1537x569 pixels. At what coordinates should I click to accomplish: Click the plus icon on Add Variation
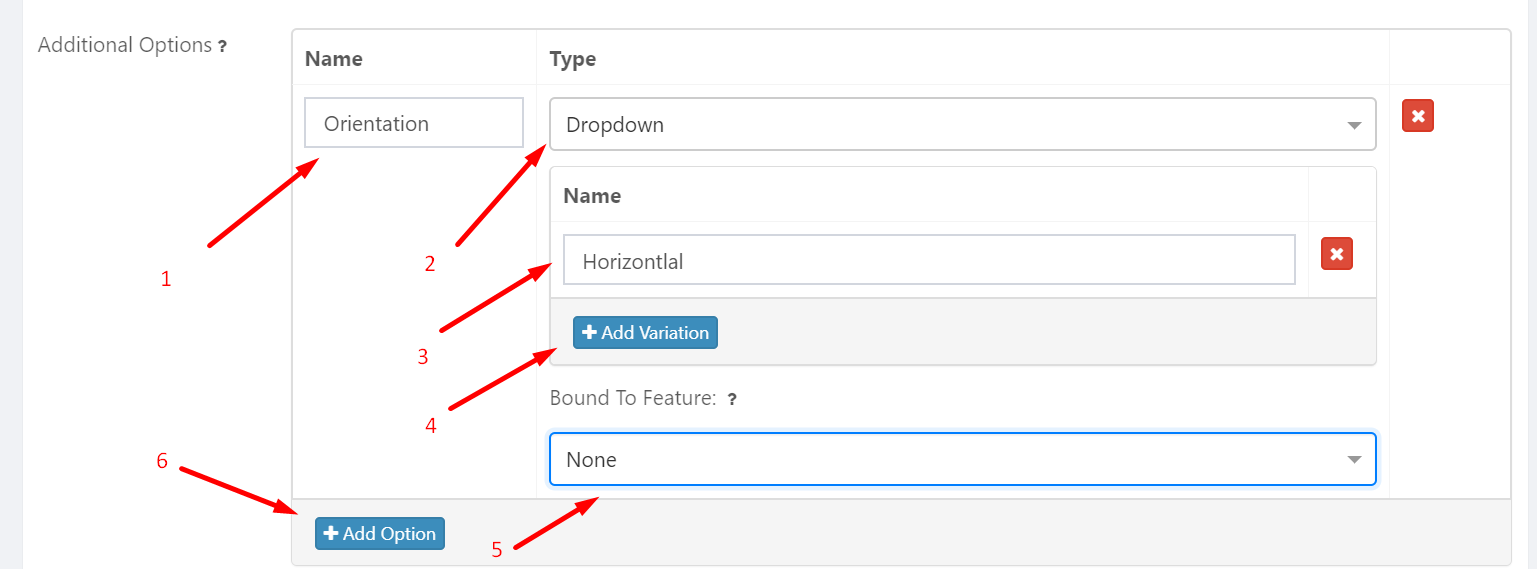tap(589, 333)
